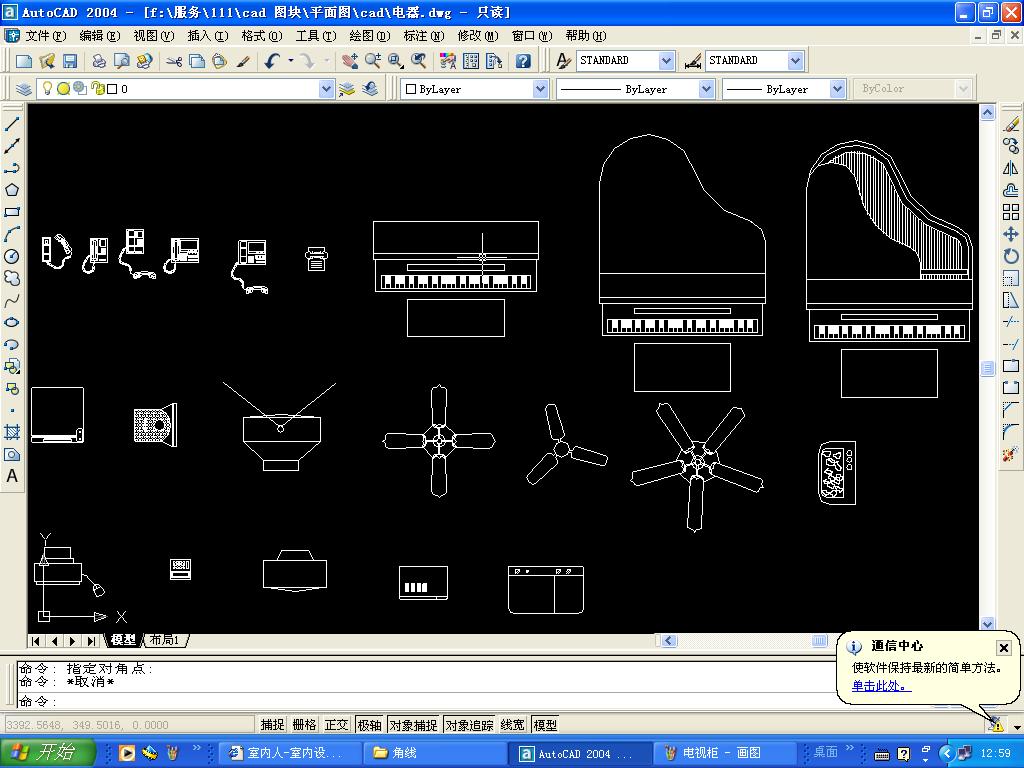Click the Undo arrow icon
The height and width of the screenshot is (768, 1024).
tap(272, 61)
